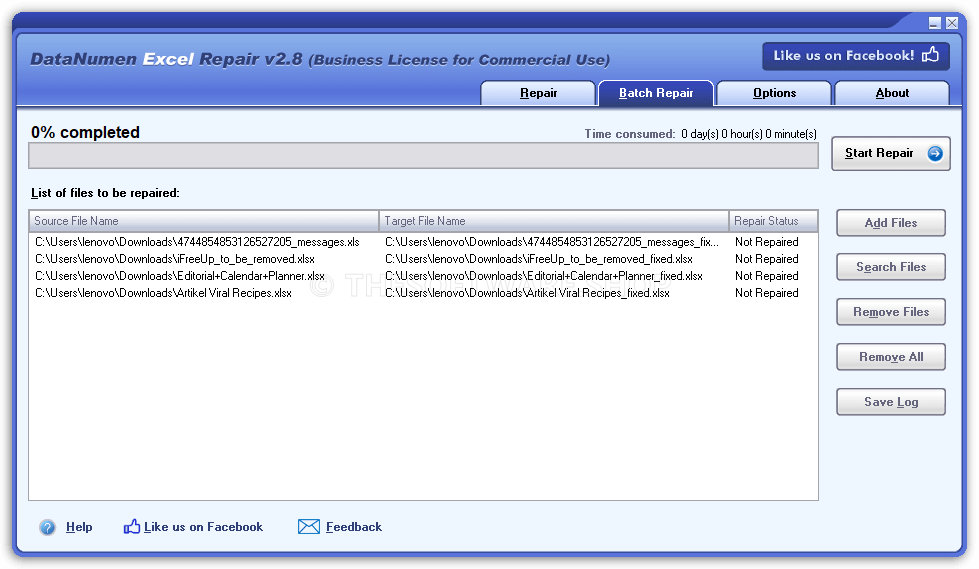Open the Like us on Facebook link

point(204,527)
